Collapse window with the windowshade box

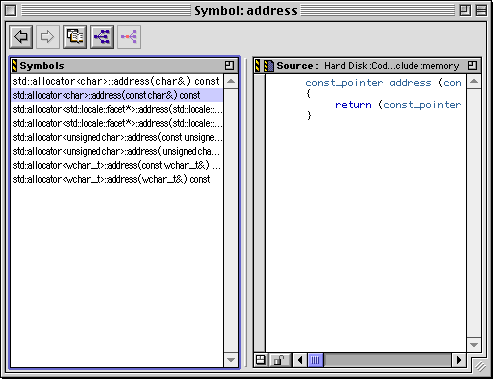481,11
